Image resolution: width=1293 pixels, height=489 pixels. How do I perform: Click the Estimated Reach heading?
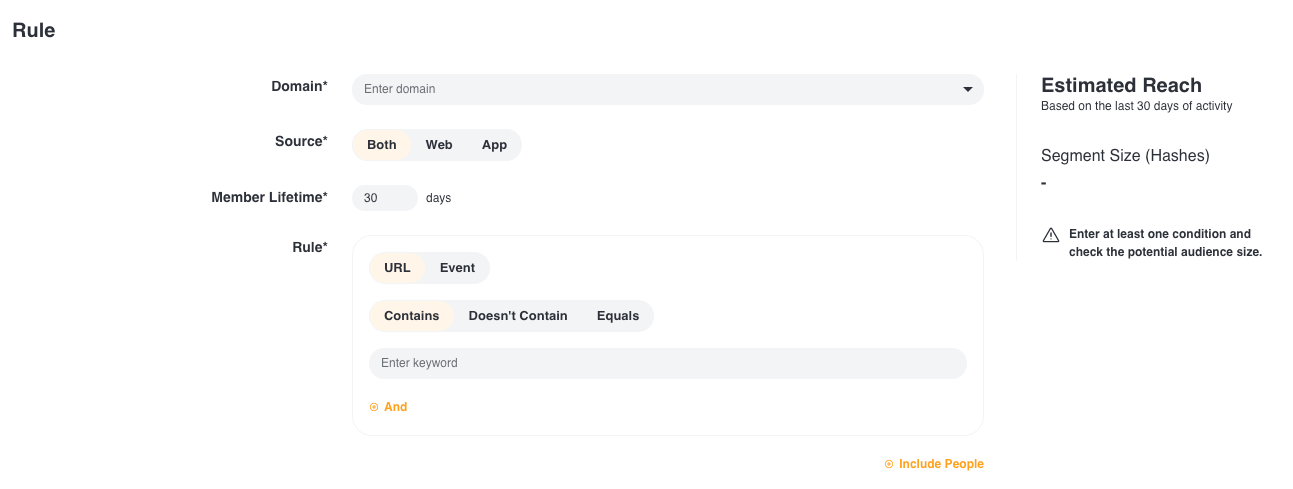[1121, 85]
